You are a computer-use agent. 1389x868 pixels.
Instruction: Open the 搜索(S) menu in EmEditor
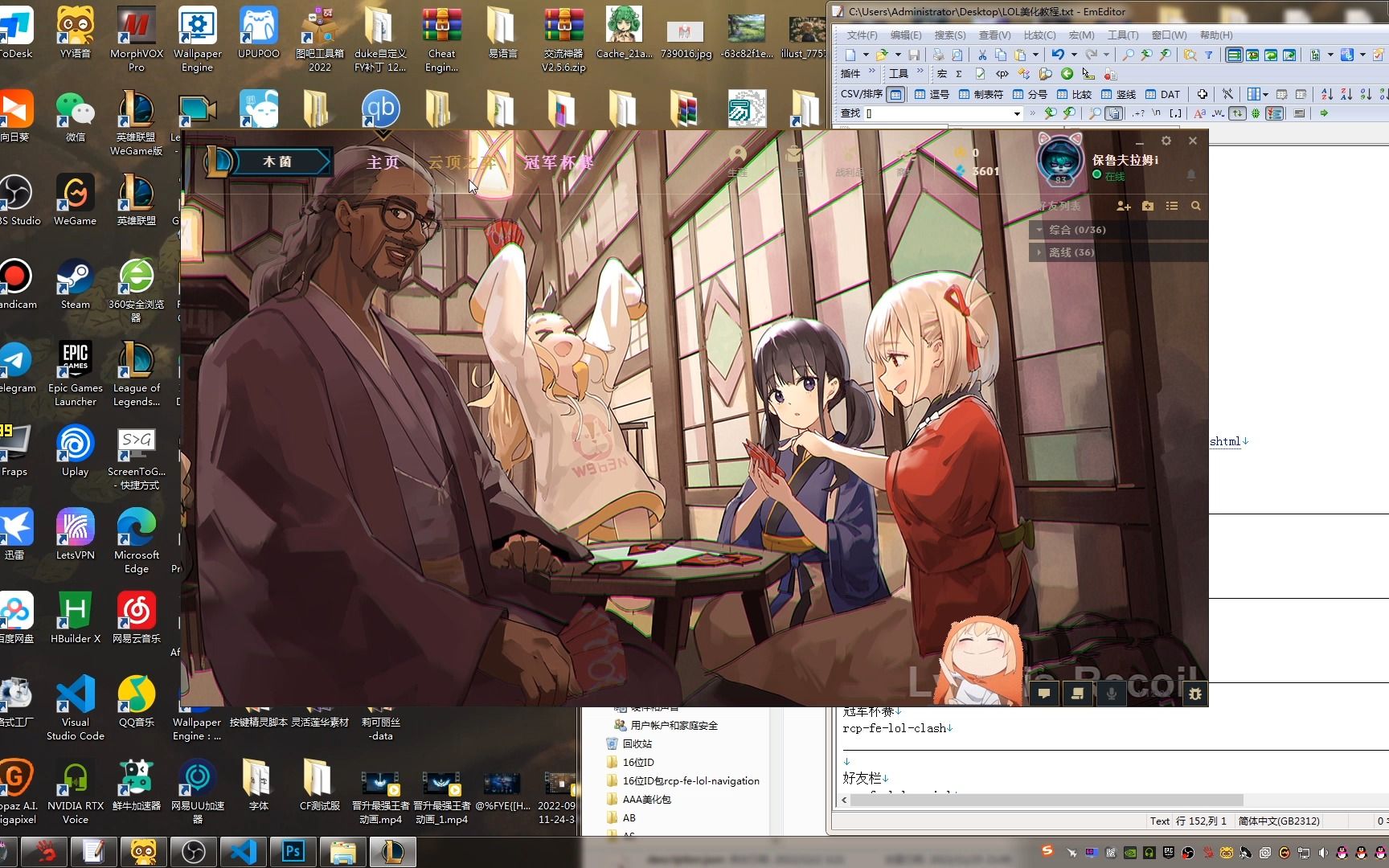(950, 35)
